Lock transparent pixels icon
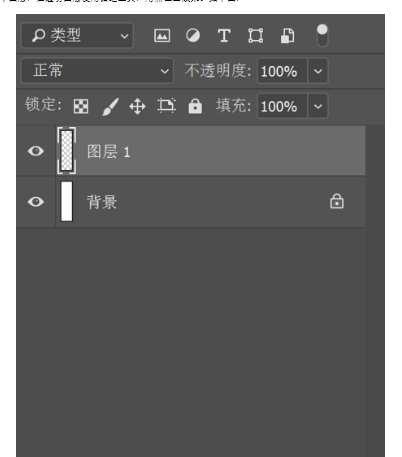 [81, 106]
